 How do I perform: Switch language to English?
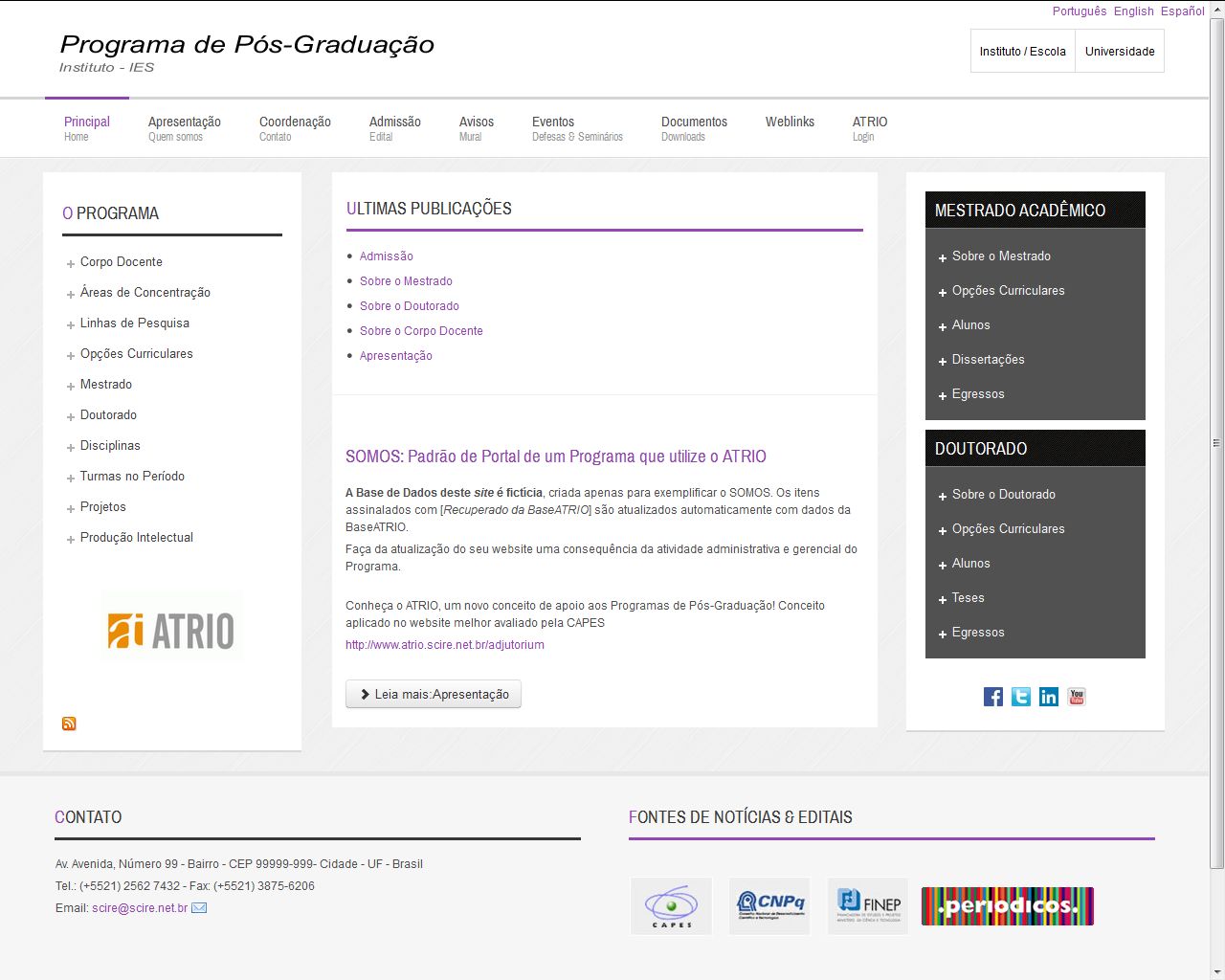click(1133, 11)
